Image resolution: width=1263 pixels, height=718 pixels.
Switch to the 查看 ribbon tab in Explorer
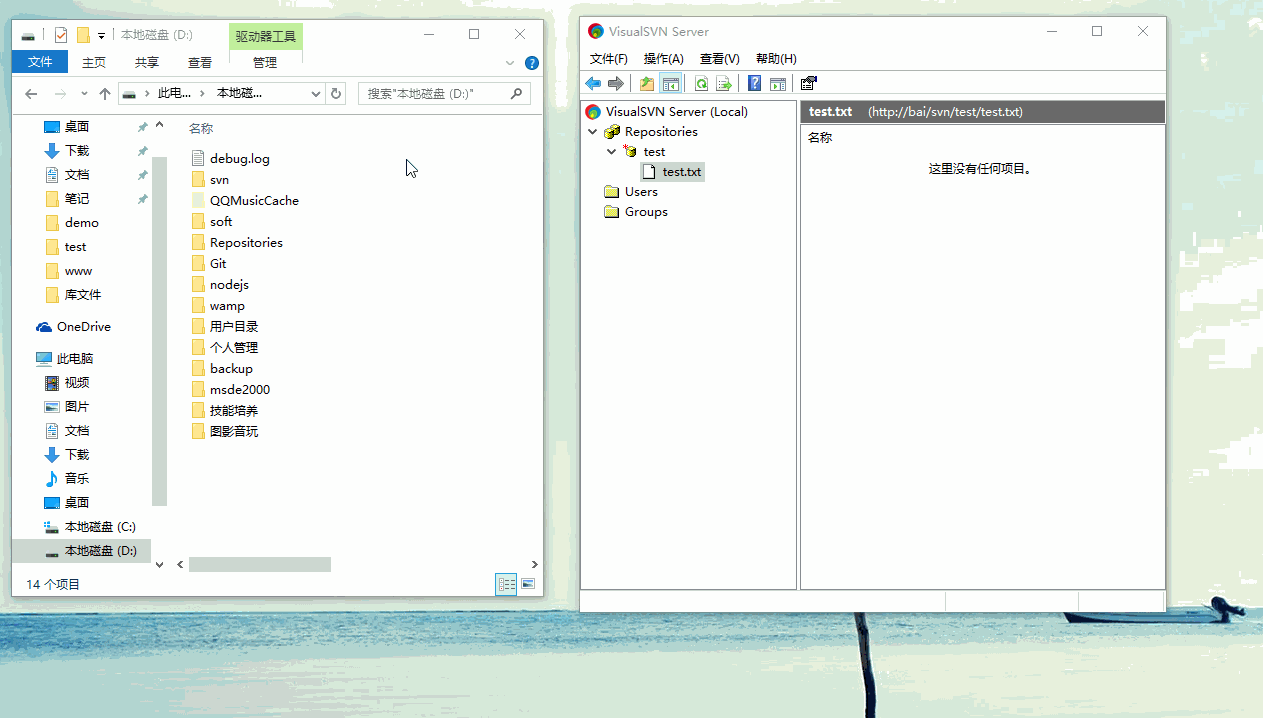[200, 62]
